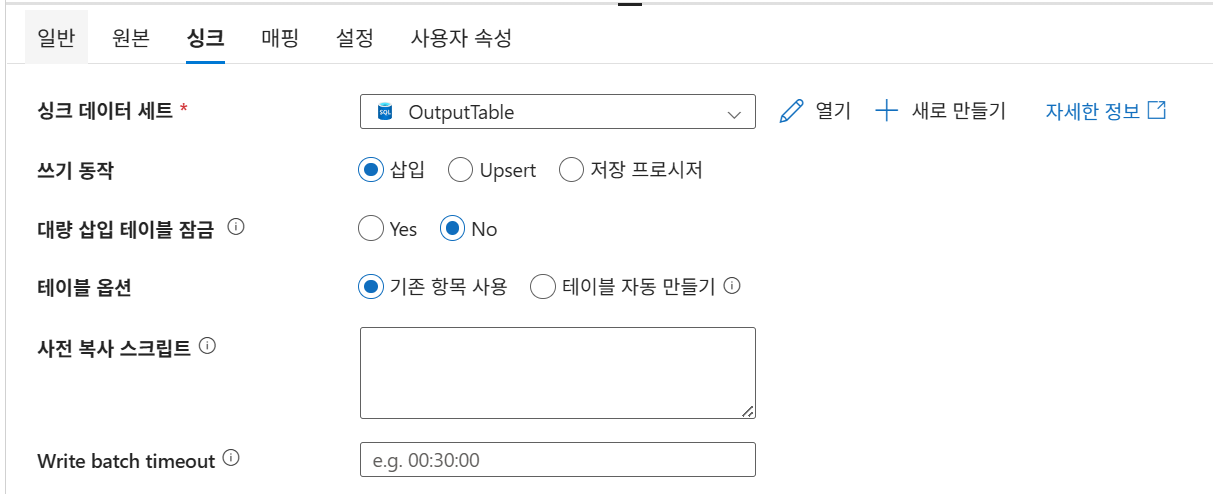Select the 삽입 write behavior radio button
Viewport: 1213px width, 494px height.
[x=371, y=170]
